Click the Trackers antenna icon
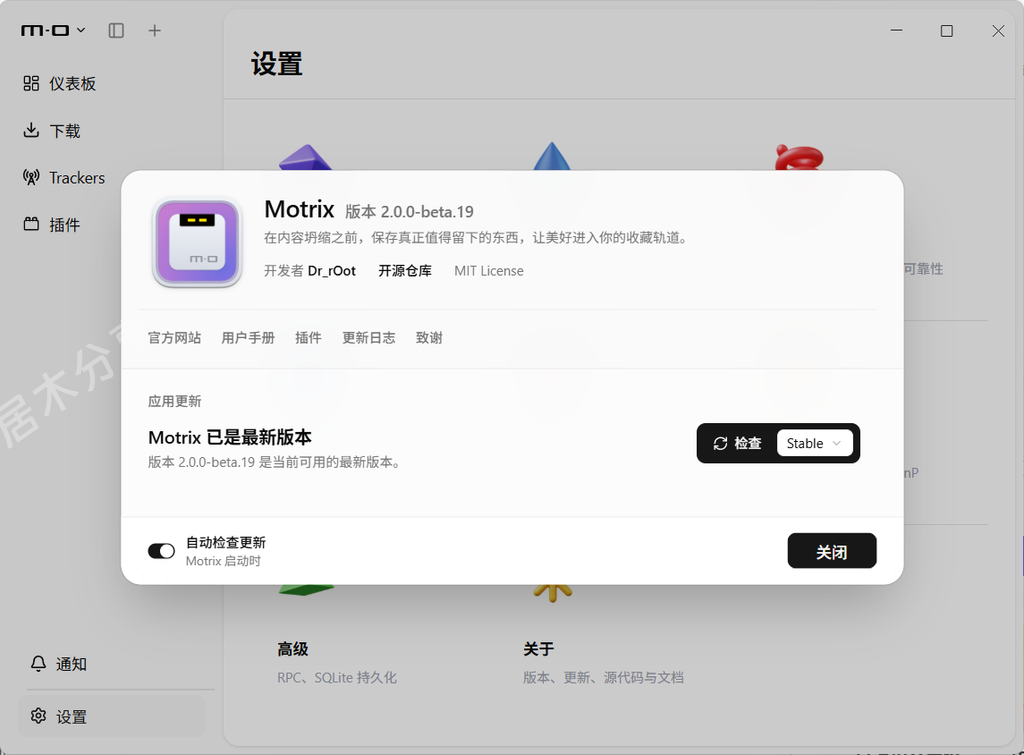Image resolution: width=1024 pixels, height=755 pixels. 31,177
